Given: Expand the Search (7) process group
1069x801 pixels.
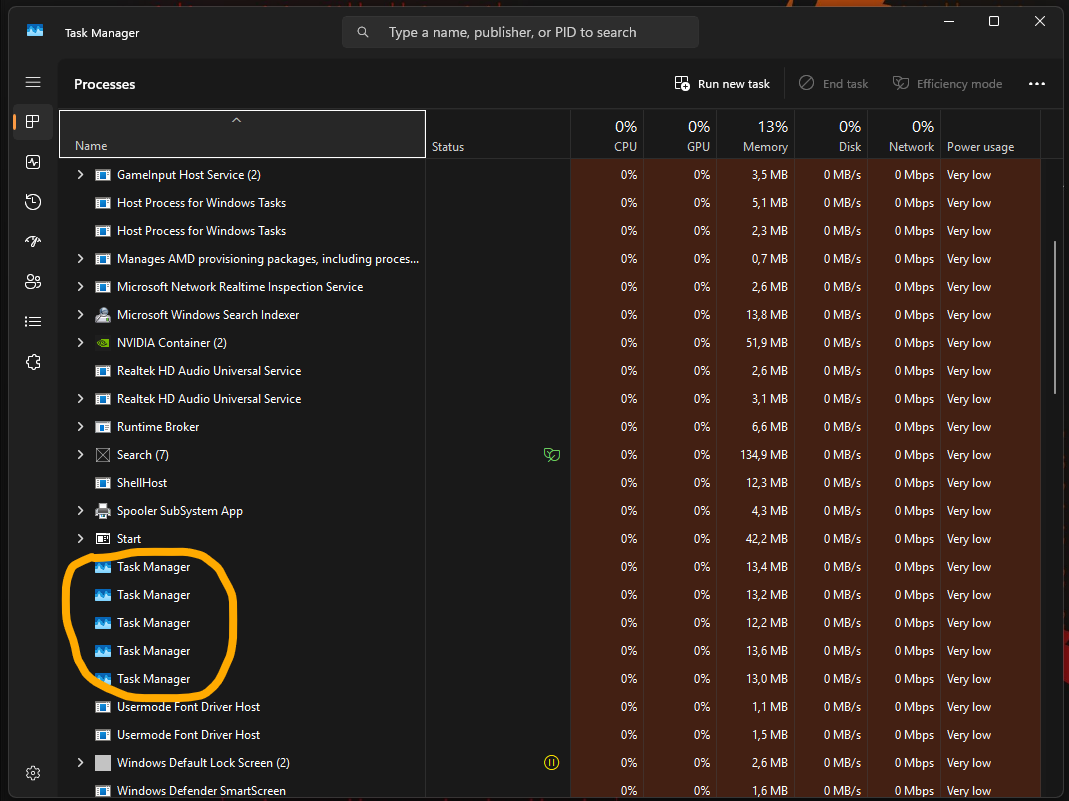Looking at the screenshot, I should [x=81, y=455].
